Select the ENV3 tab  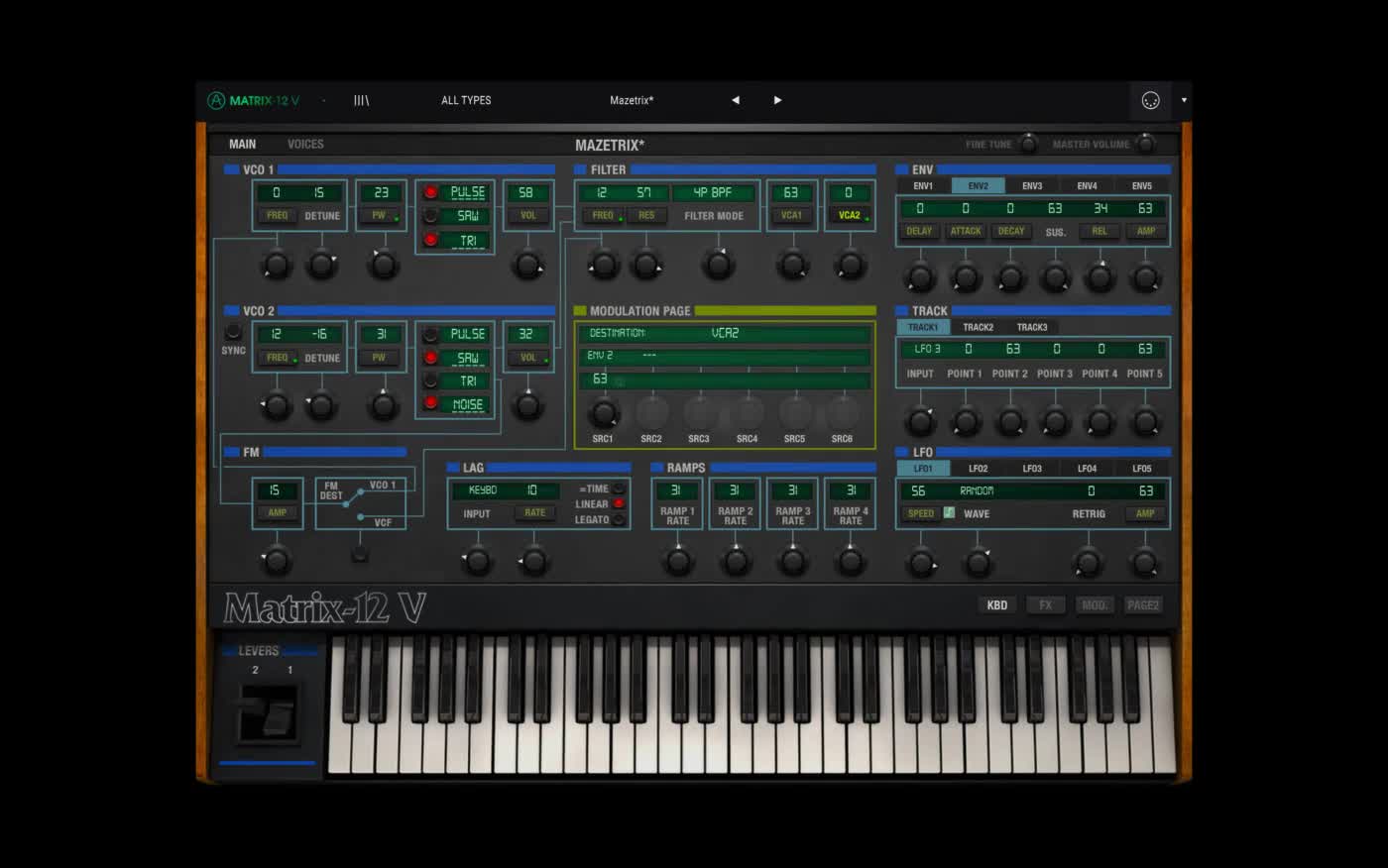point(1032,185)
